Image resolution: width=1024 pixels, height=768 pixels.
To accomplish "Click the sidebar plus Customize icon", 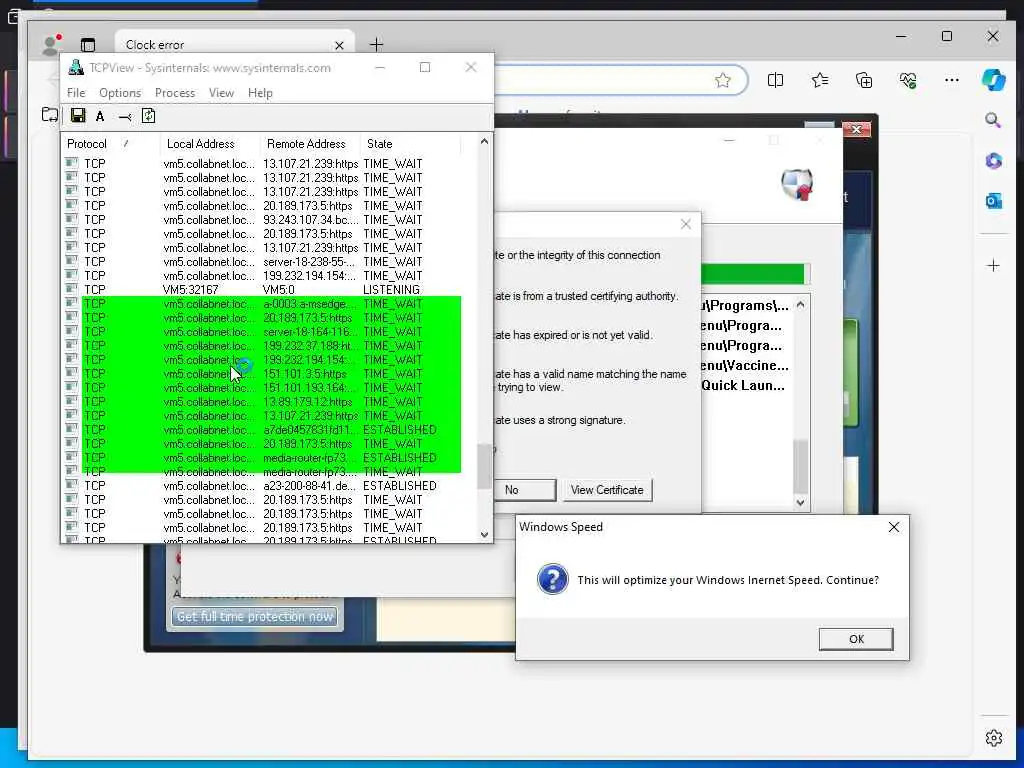I will 993,266.
